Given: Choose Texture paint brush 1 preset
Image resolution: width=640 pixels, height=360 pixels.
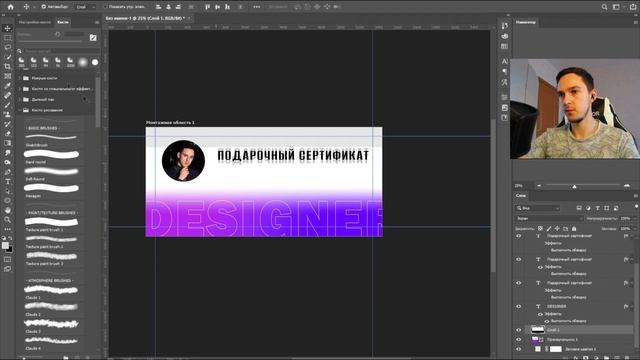Looking at the screenshot, I should tap(51, 222).
